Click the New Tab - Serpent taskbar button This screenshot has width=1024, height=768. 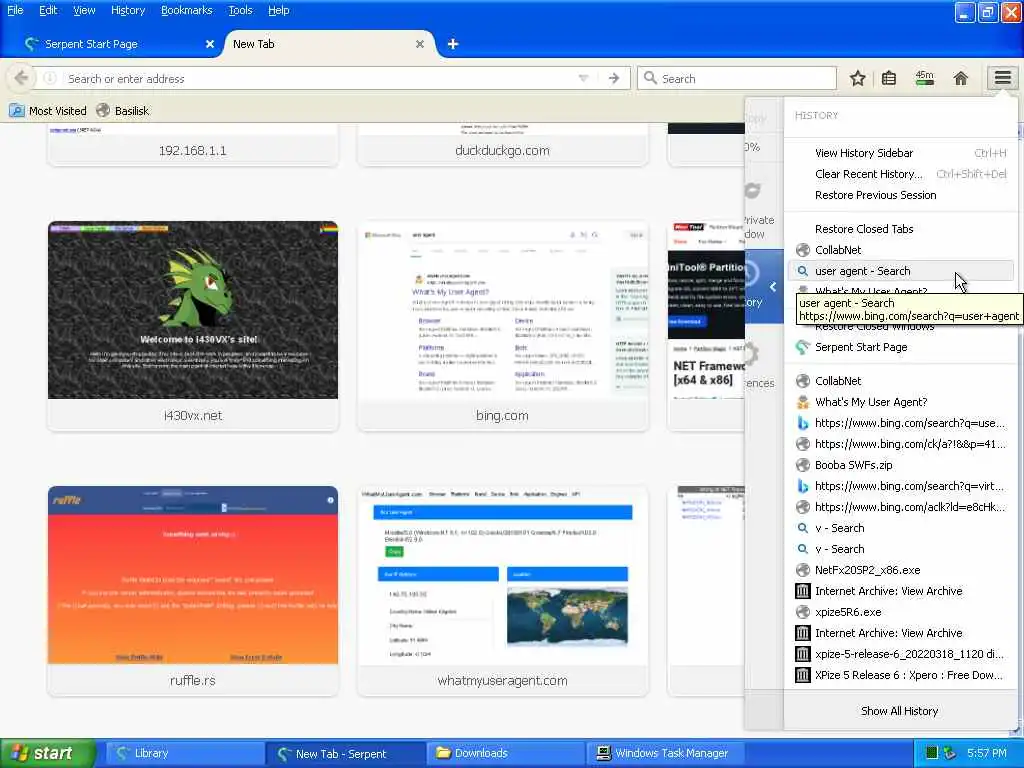click(x=344, y=753)
